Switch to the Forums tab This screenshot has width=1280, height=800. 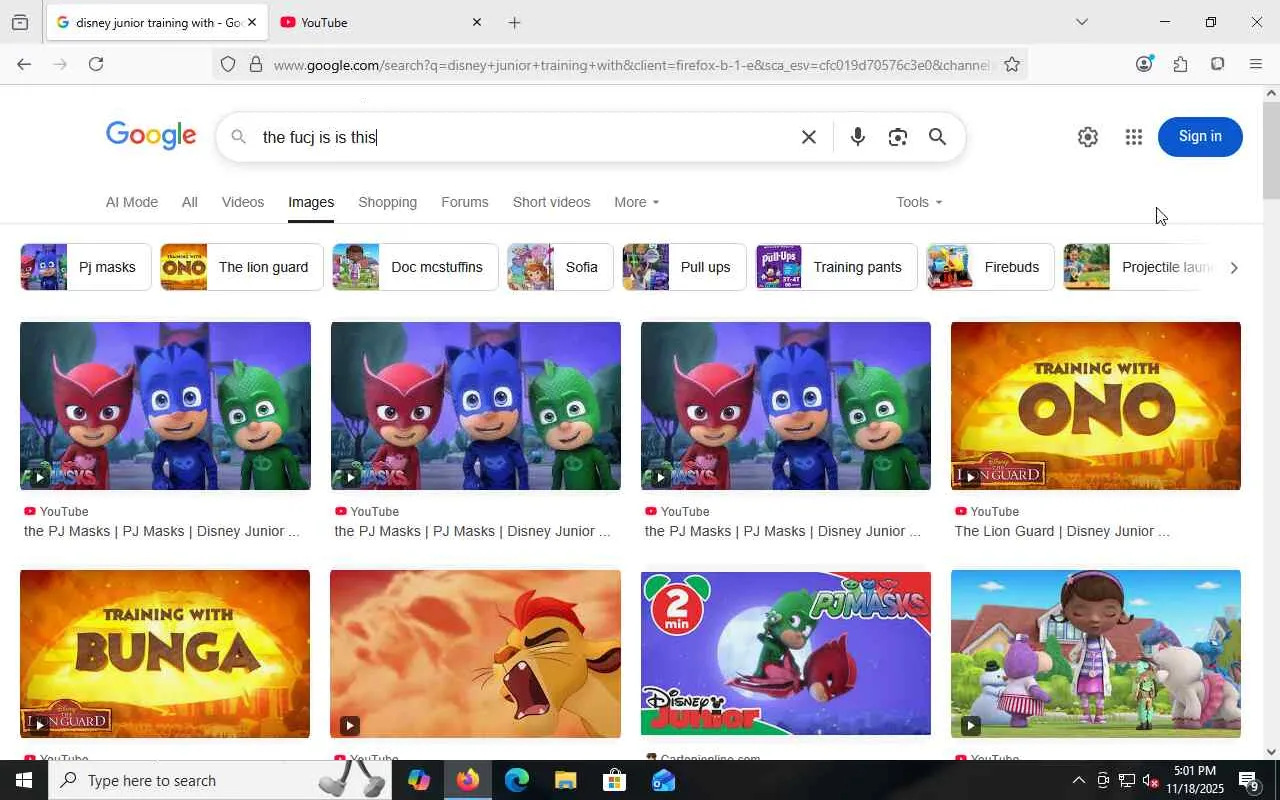click(465, 202)
